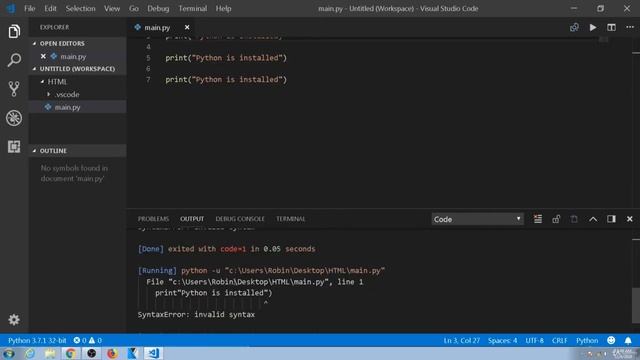Move the panel to the right side
640x360 pixels.
[611, 219]
